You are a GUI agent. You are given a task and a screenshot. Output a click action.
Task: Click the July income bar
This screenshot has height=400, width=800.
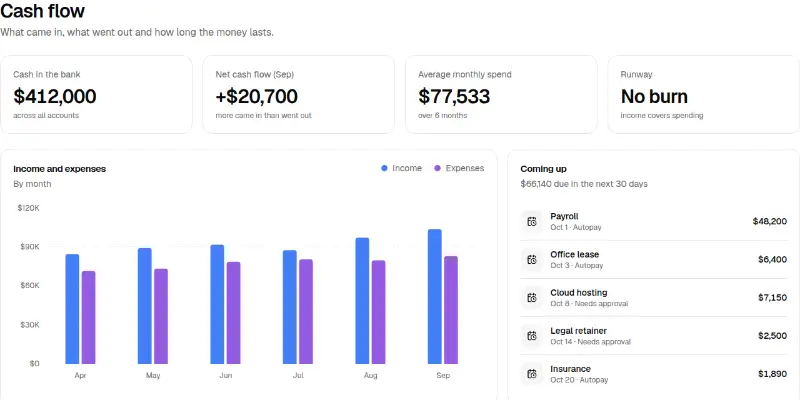click(x=290, y=307)
